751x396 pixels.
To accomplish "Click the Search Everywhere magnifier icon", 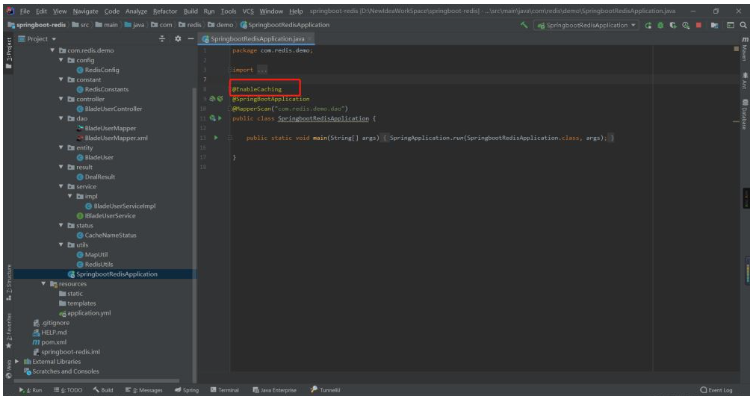I will [x=743, y=25].
